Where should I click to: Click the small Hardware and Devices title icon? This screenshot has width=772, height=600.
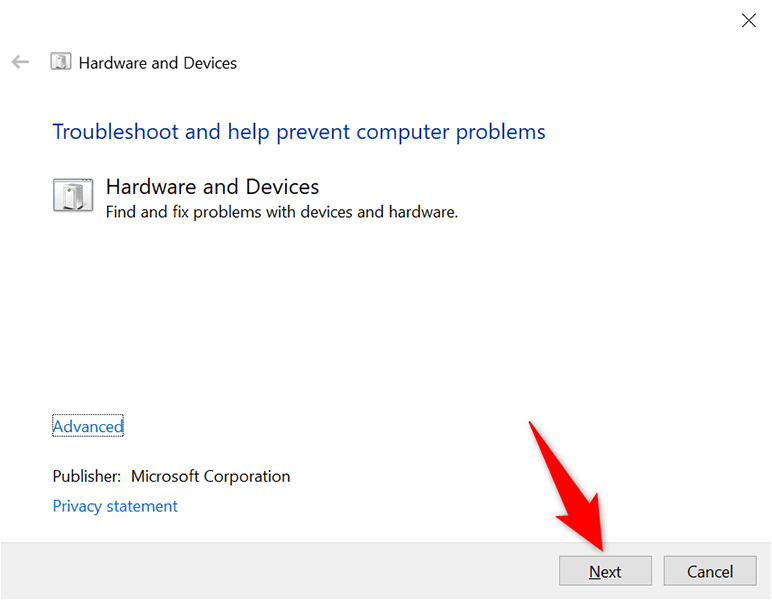(x=61, y=62)
